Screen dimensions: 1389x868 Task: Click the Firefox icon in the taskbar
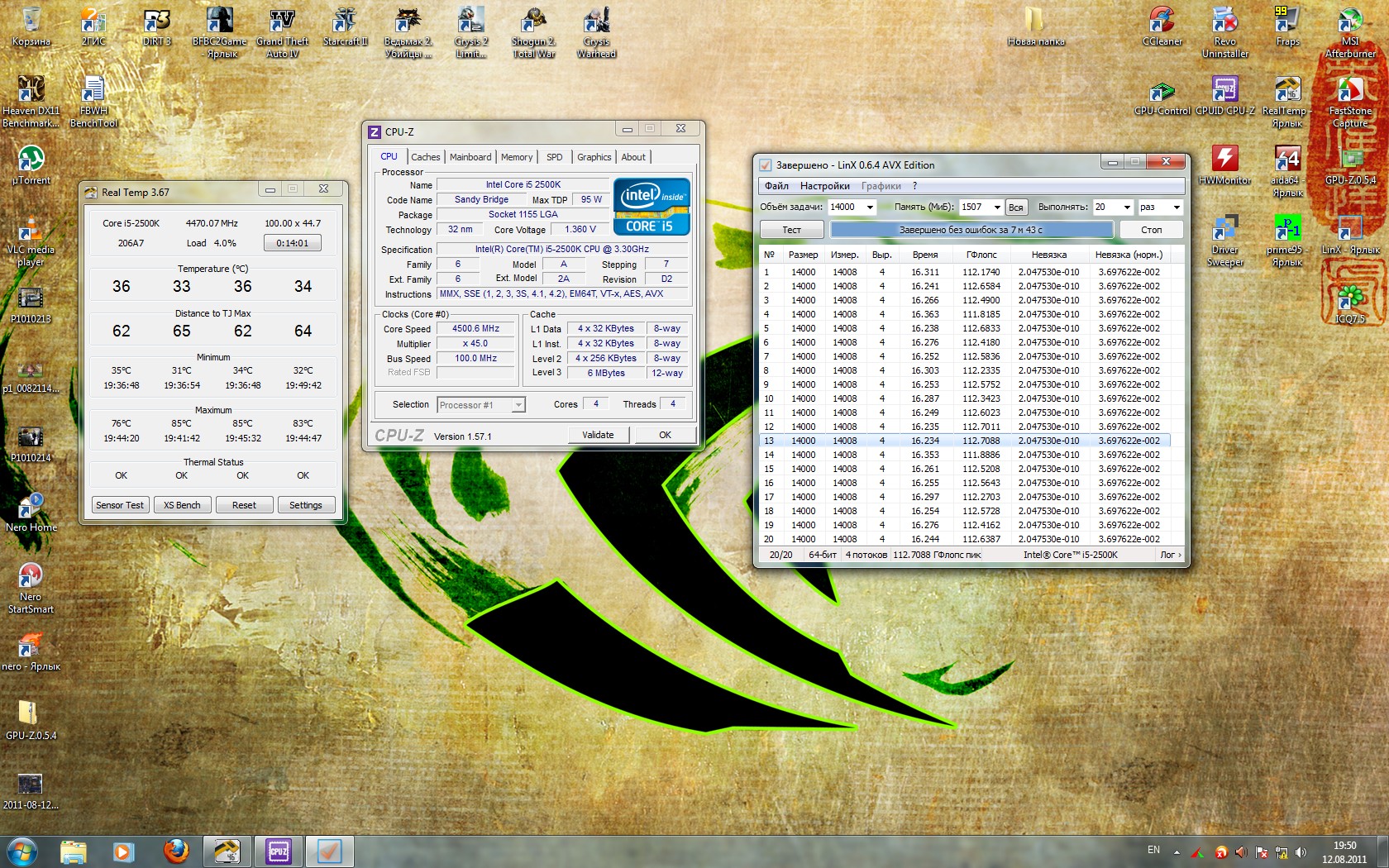point(175,851)
